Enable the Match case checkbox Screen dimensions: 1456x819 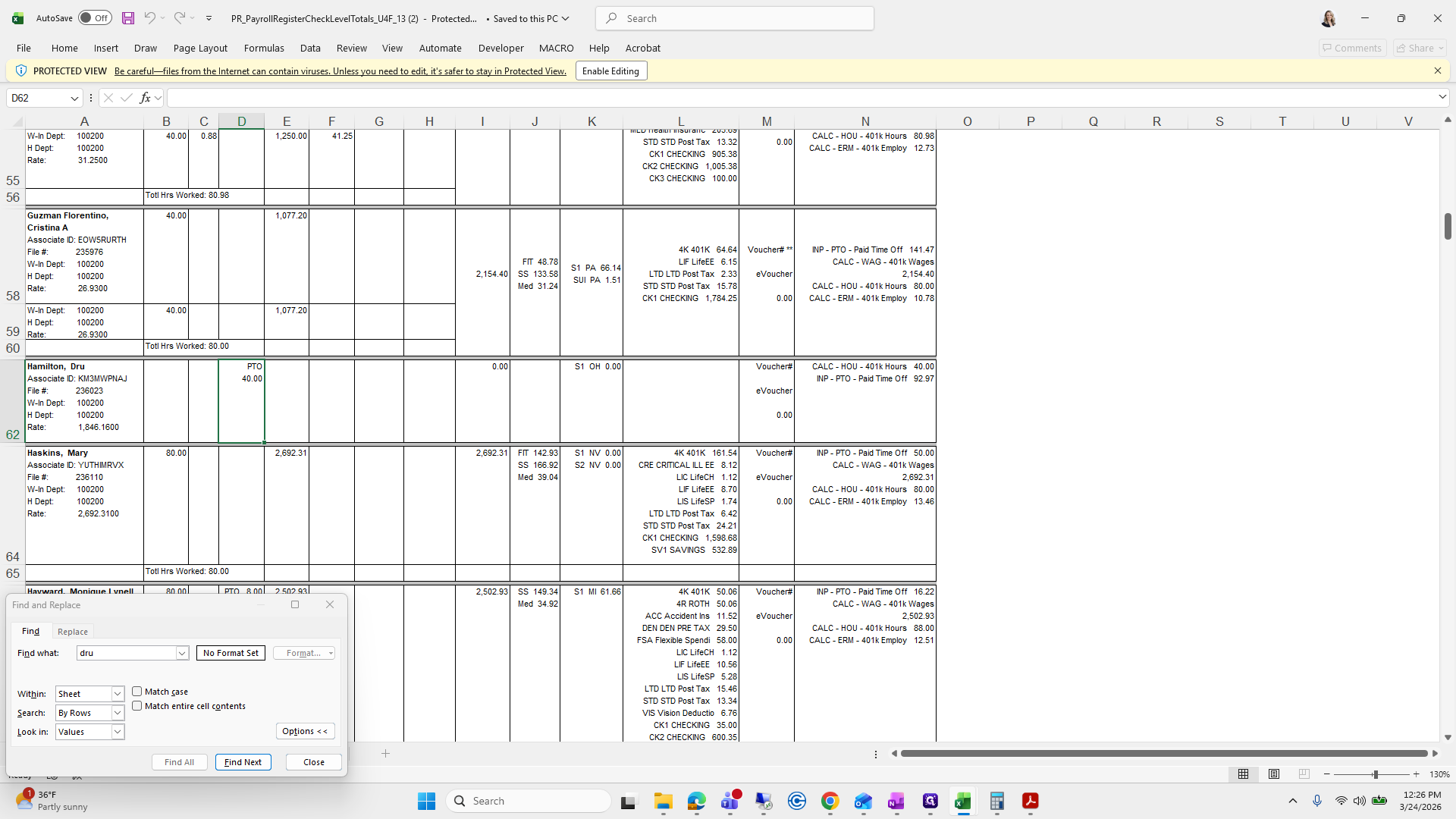[137, 691]
